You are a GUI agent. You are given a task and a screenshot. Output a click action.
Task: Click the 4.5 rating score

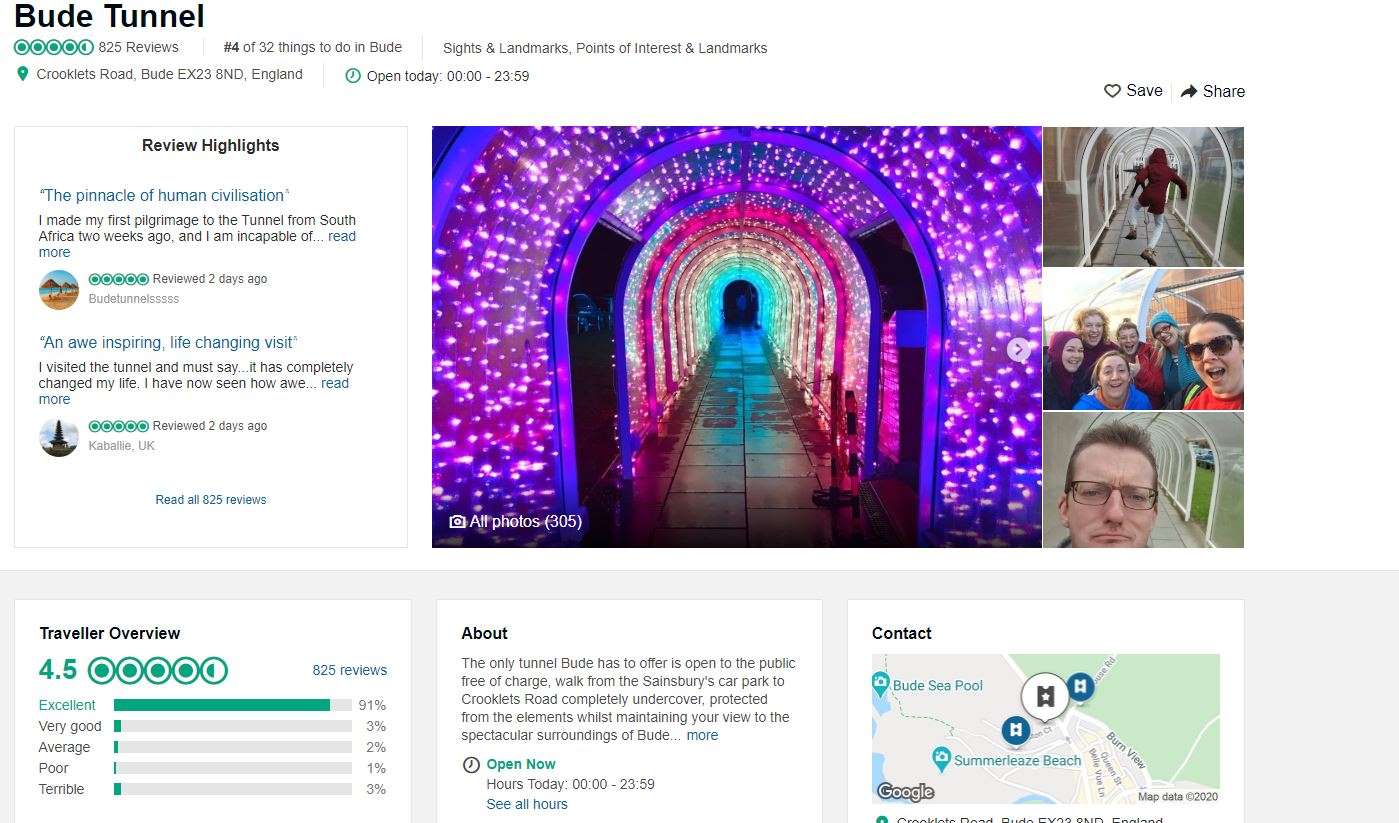pos(59,670)
